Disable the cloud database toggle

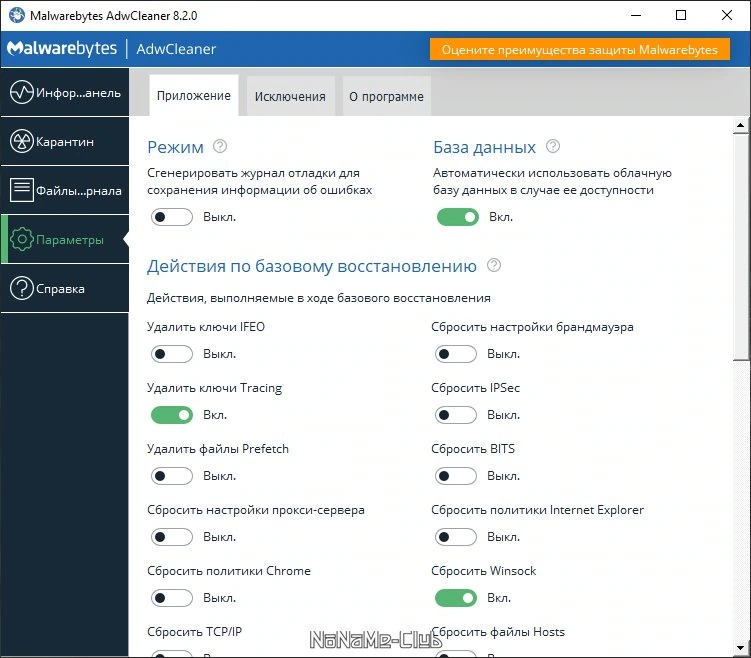(x=457, y=217)
